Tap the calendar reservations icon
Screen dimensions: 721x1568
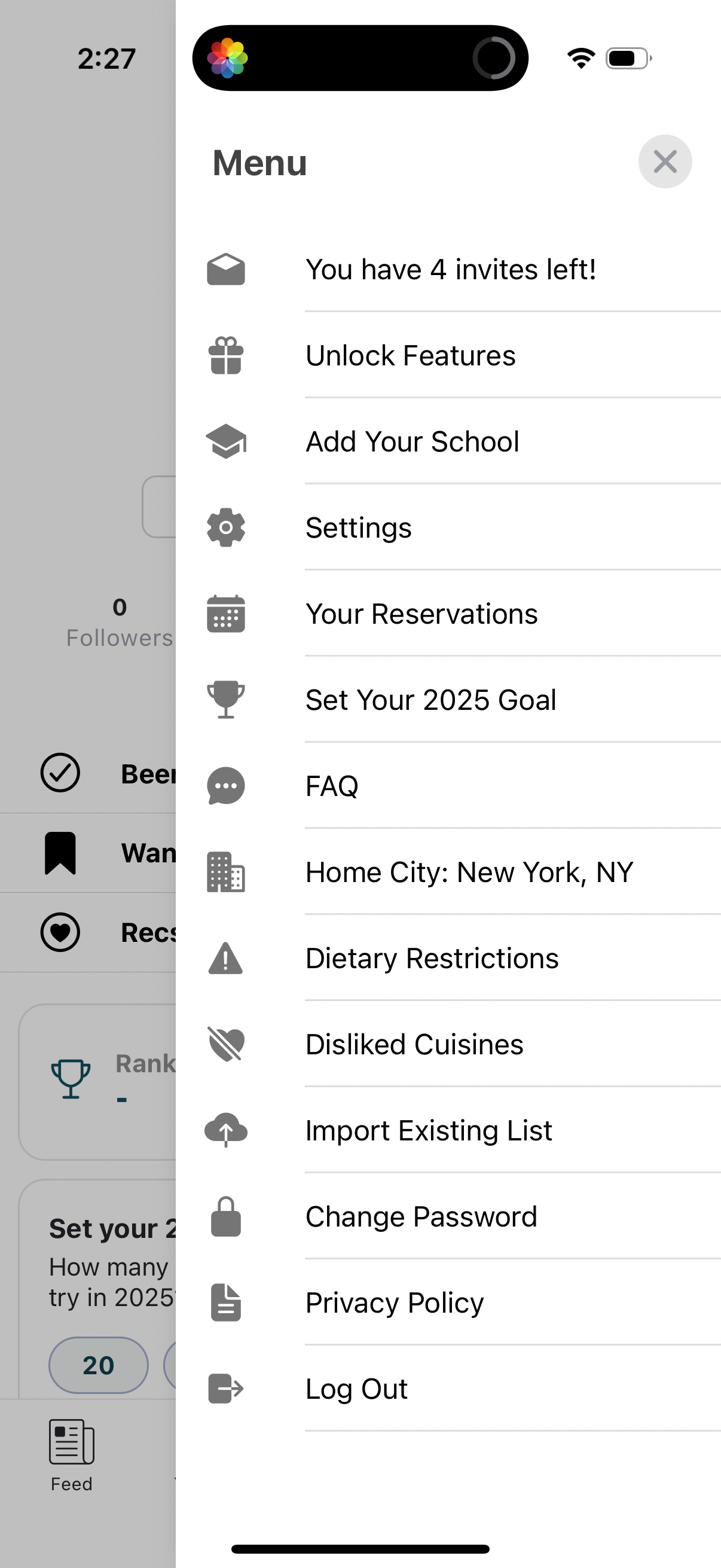click(226, 614)
